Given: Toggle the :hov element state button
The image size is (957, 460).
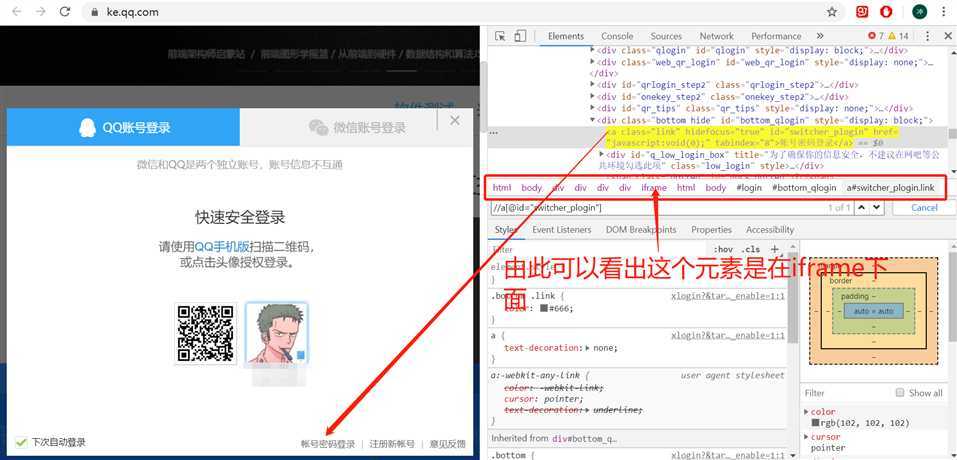Looking at the screenshot, I should tap(723, 249).
